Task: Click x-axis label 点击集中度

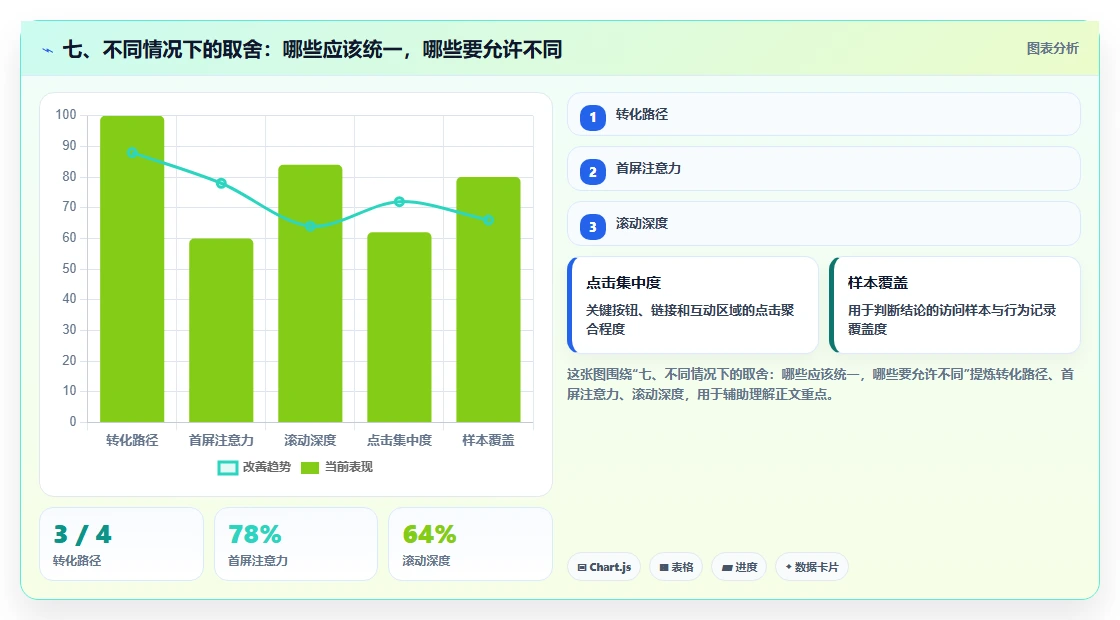Action: click(399, 441)
